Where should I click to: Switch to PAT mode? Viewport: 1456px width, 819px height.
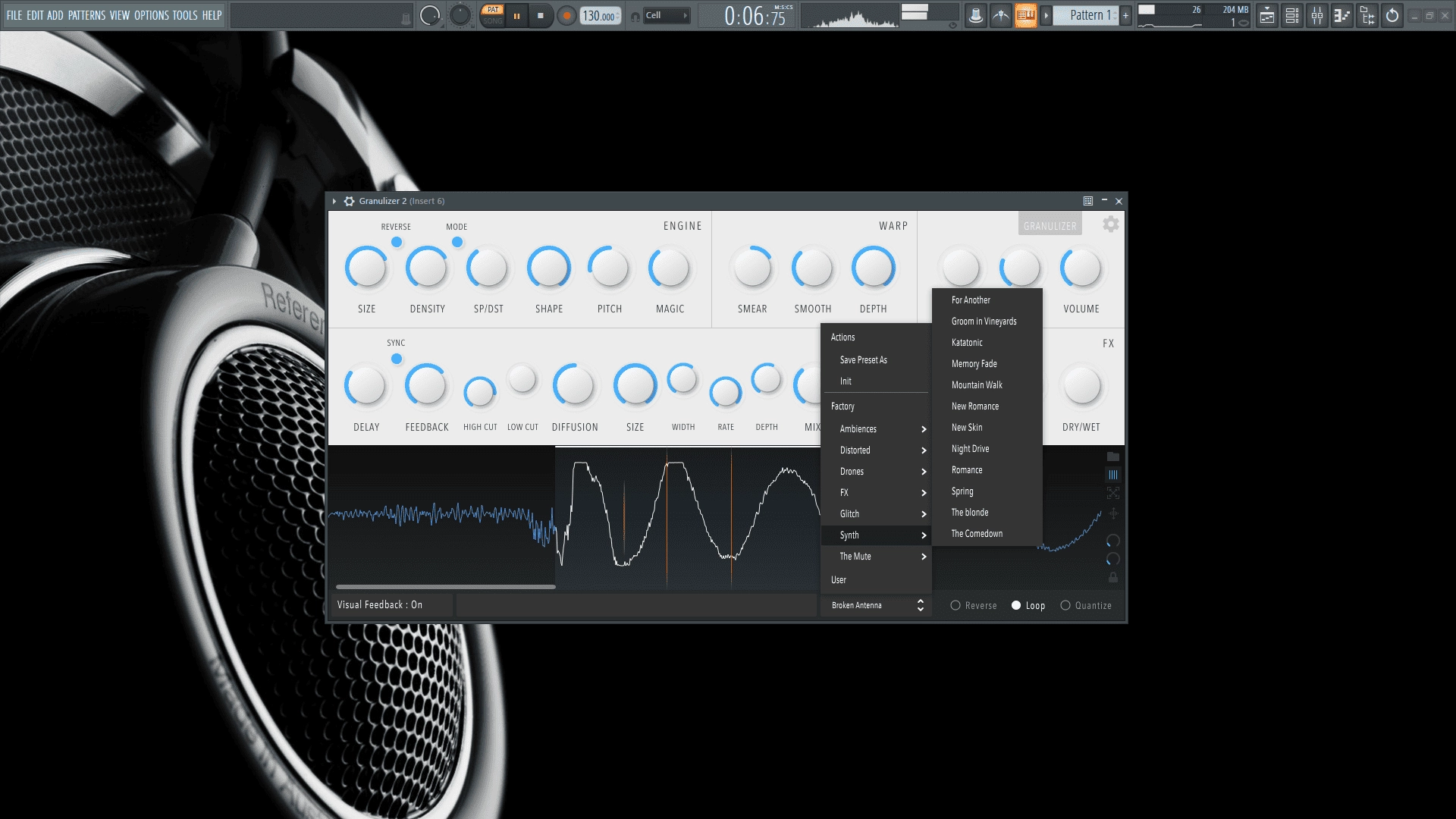pos(493,10)
